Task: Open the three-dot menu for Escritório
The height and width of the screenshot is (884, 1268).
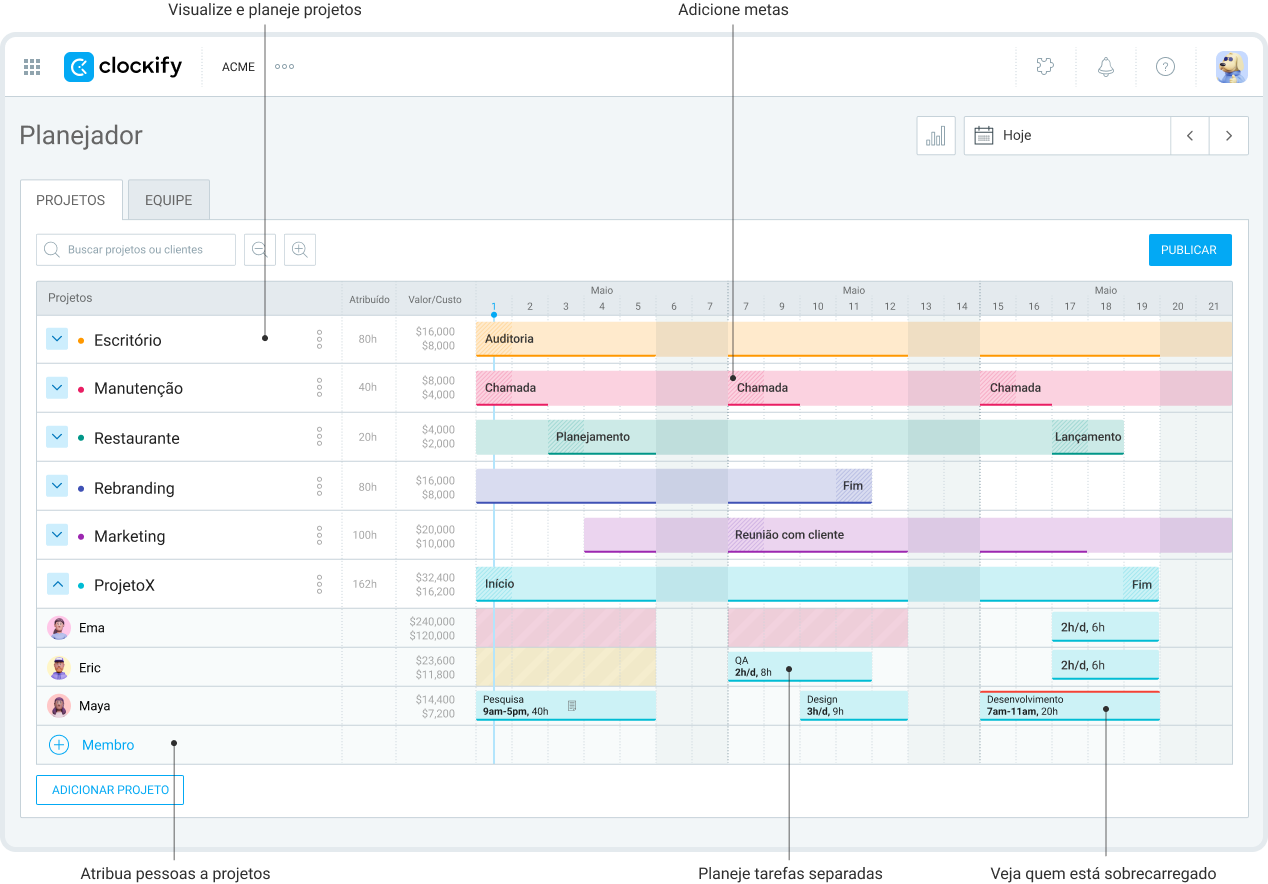Action: click(319, 340)
